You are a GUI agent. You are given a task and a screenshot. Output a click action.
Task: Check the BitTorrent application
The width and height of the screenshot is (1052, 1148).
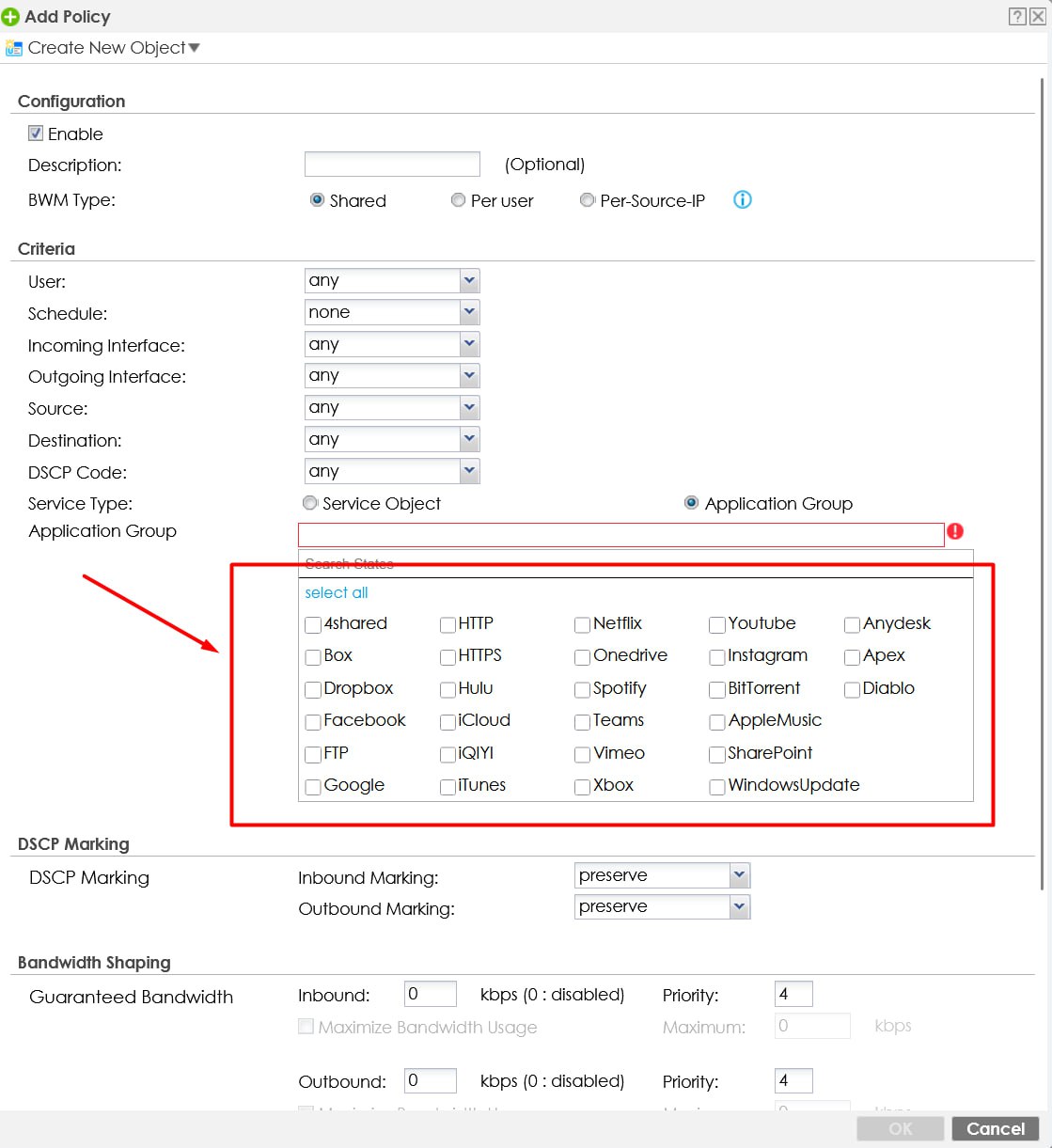click(716, 690)
